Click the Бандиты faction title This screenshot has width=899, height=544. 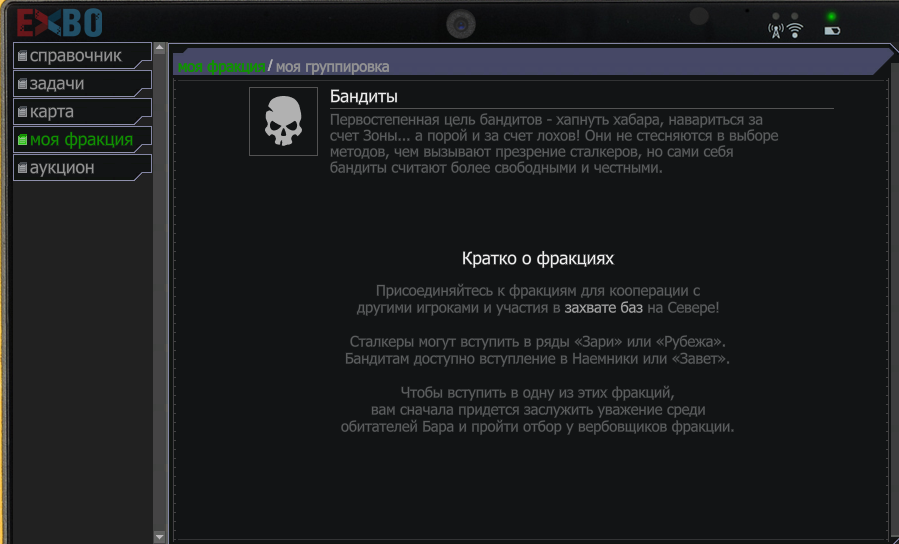pyautogui.click(x=364, y=97)
